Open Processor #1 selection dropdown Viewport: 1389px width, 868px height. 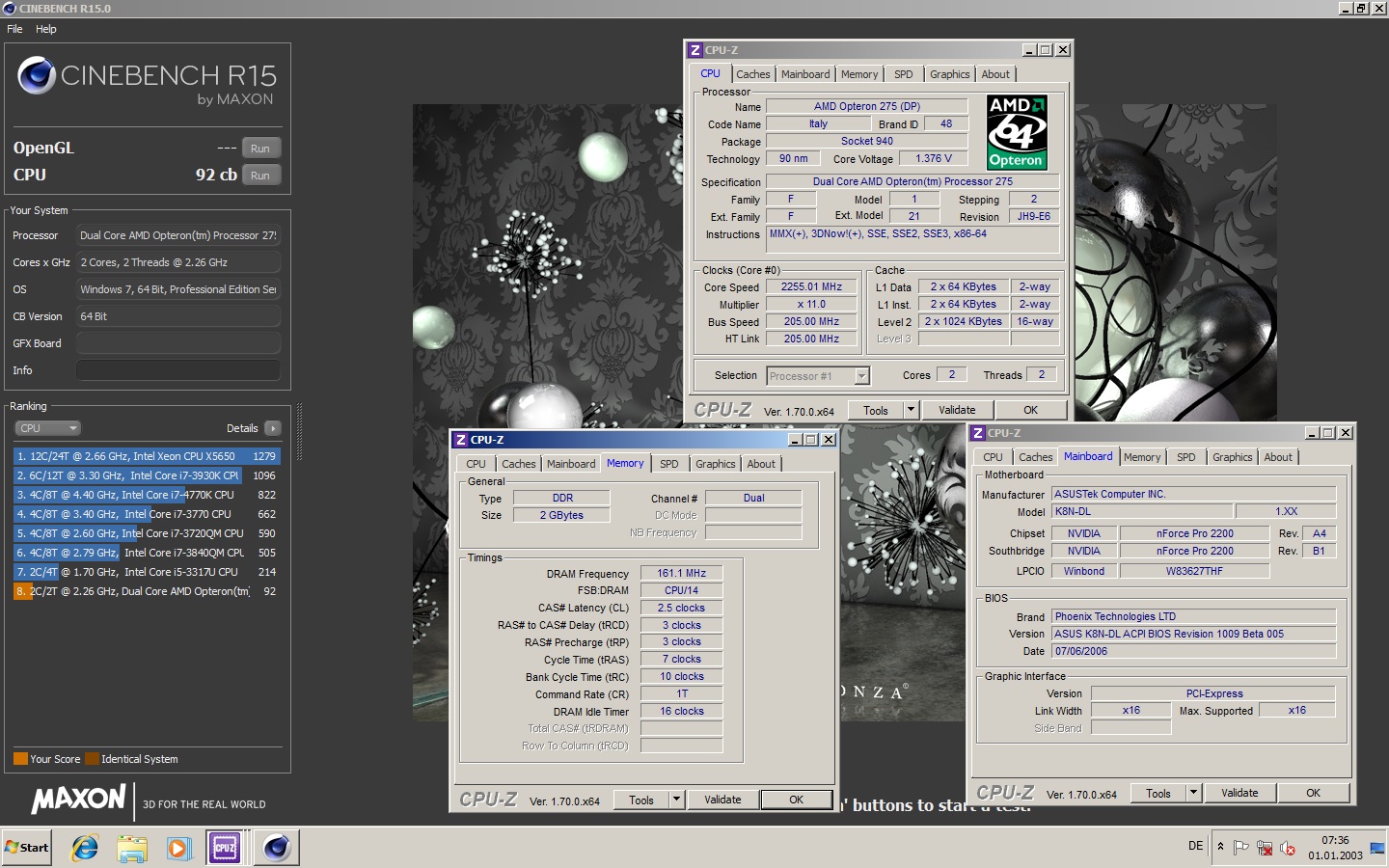(x=818, y=376)
